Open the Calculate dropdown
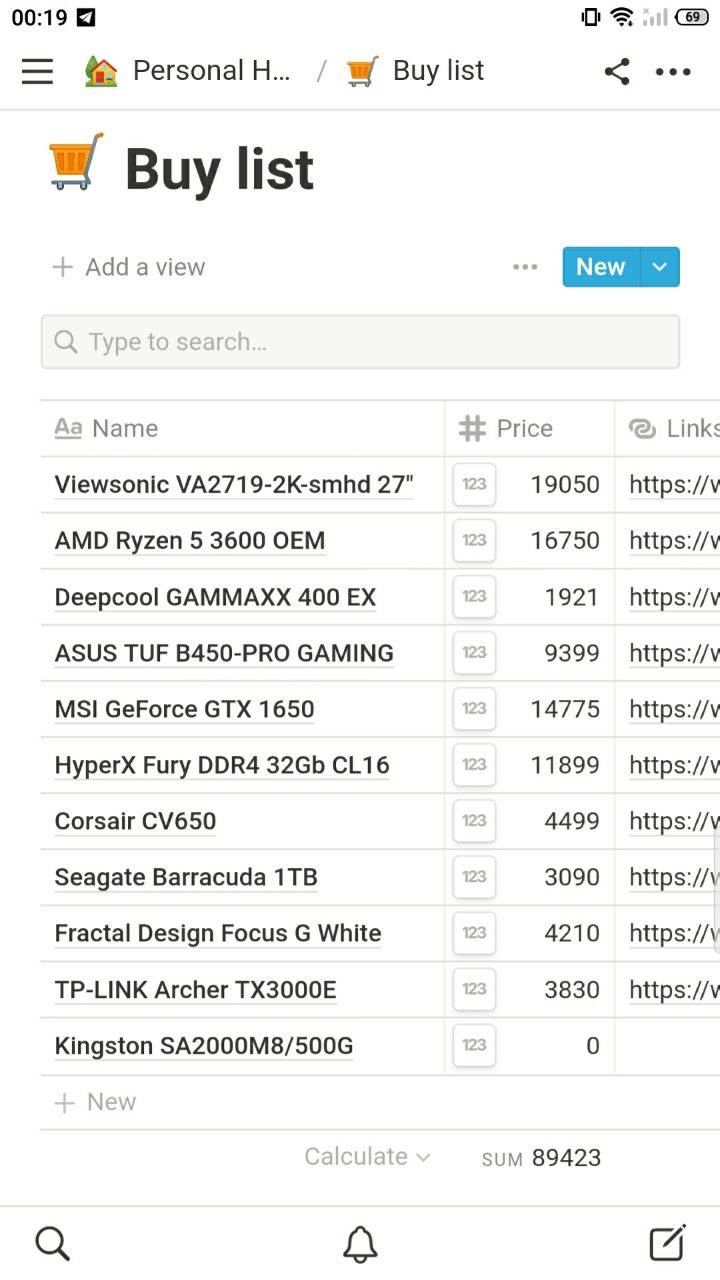The image size is (720, 1280). (x=367, y=1157)
